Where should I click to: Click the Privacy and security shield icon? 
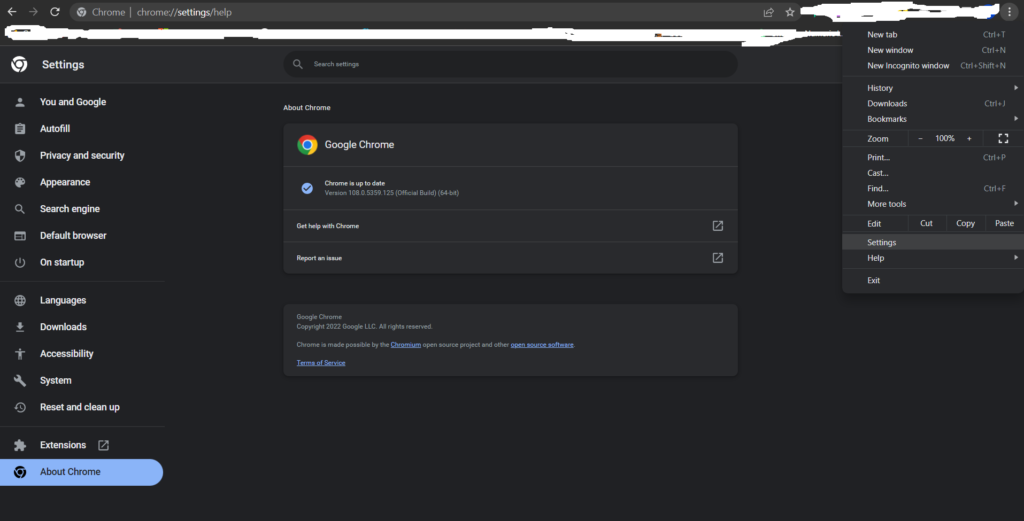coord(20,155)
